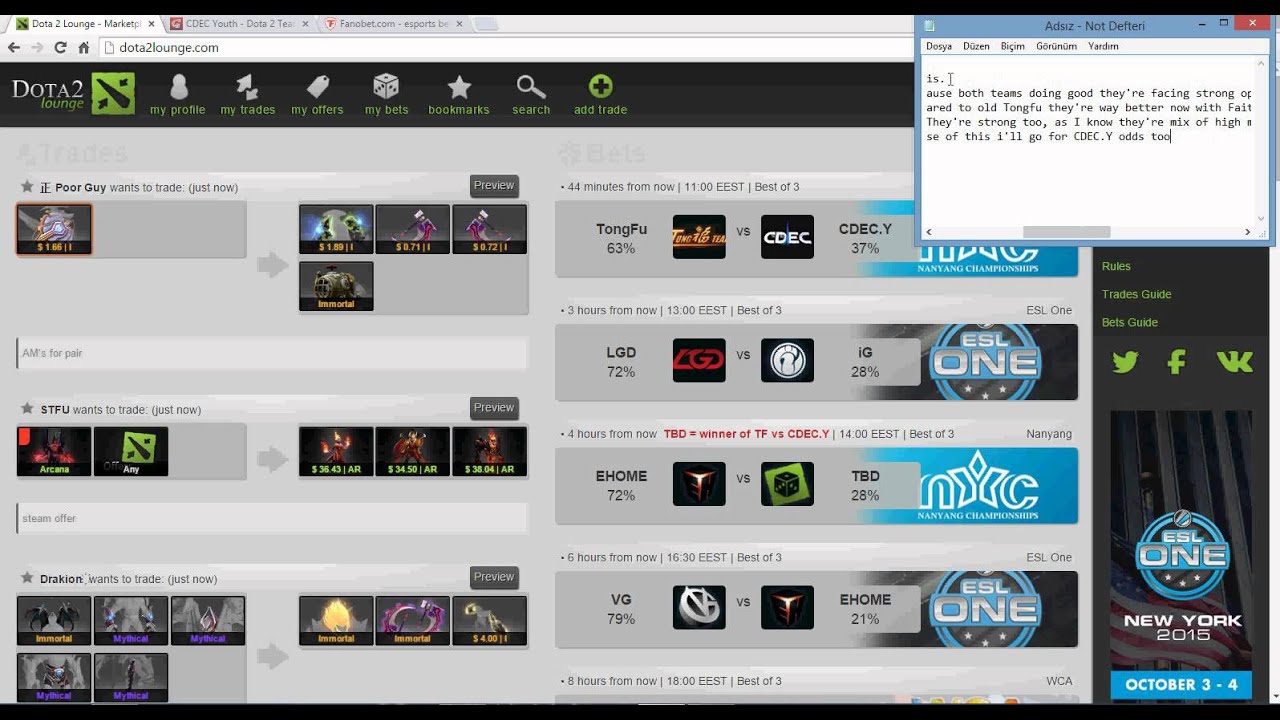Screen dimensions: 1280x720
Task: Open the Twitter icon in sidebar
Action: 1125,361
